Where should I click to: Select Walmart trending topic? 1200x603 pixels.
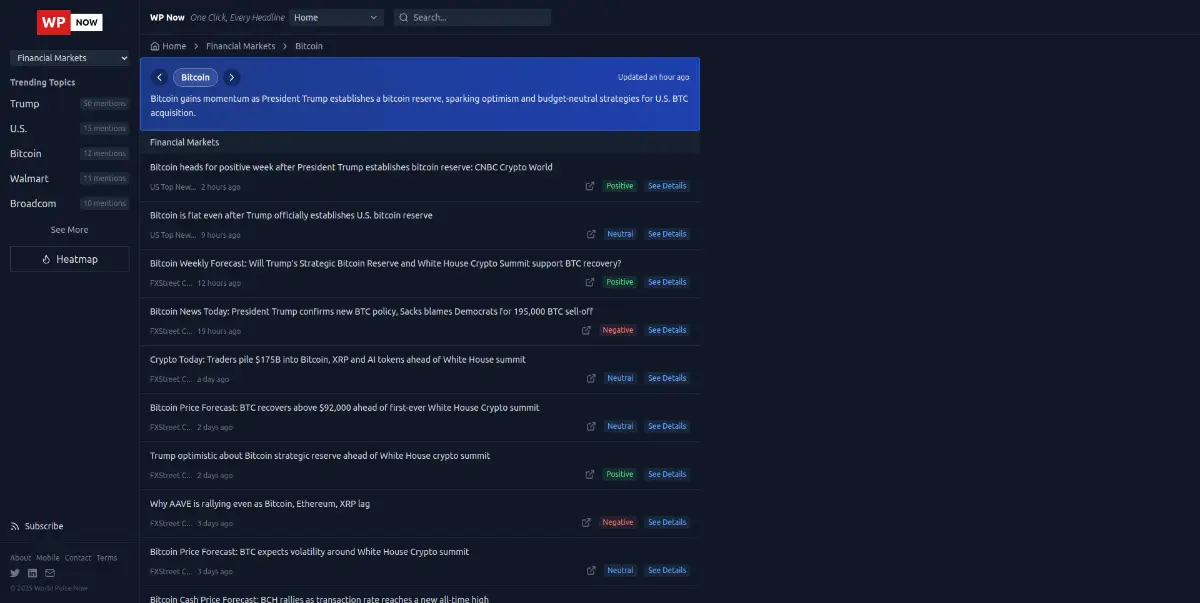29,178
